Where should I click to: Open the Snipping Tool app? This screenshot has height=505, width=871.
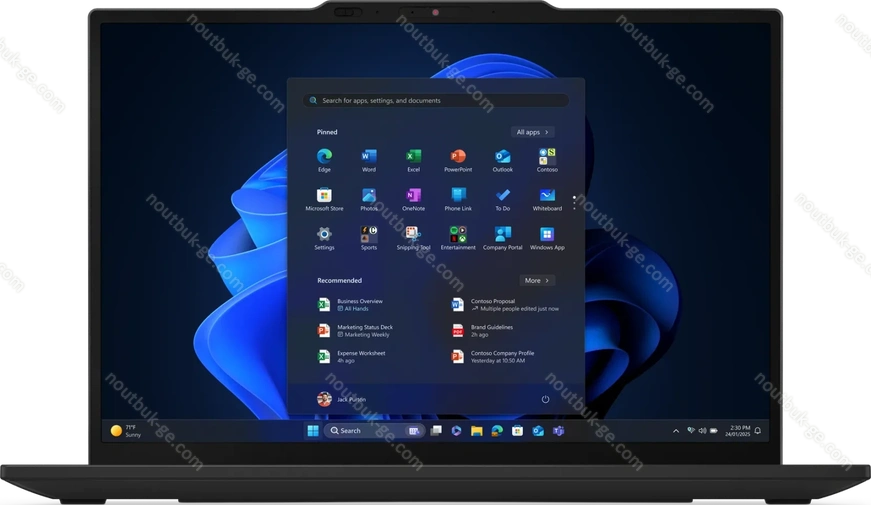[413, 235]
